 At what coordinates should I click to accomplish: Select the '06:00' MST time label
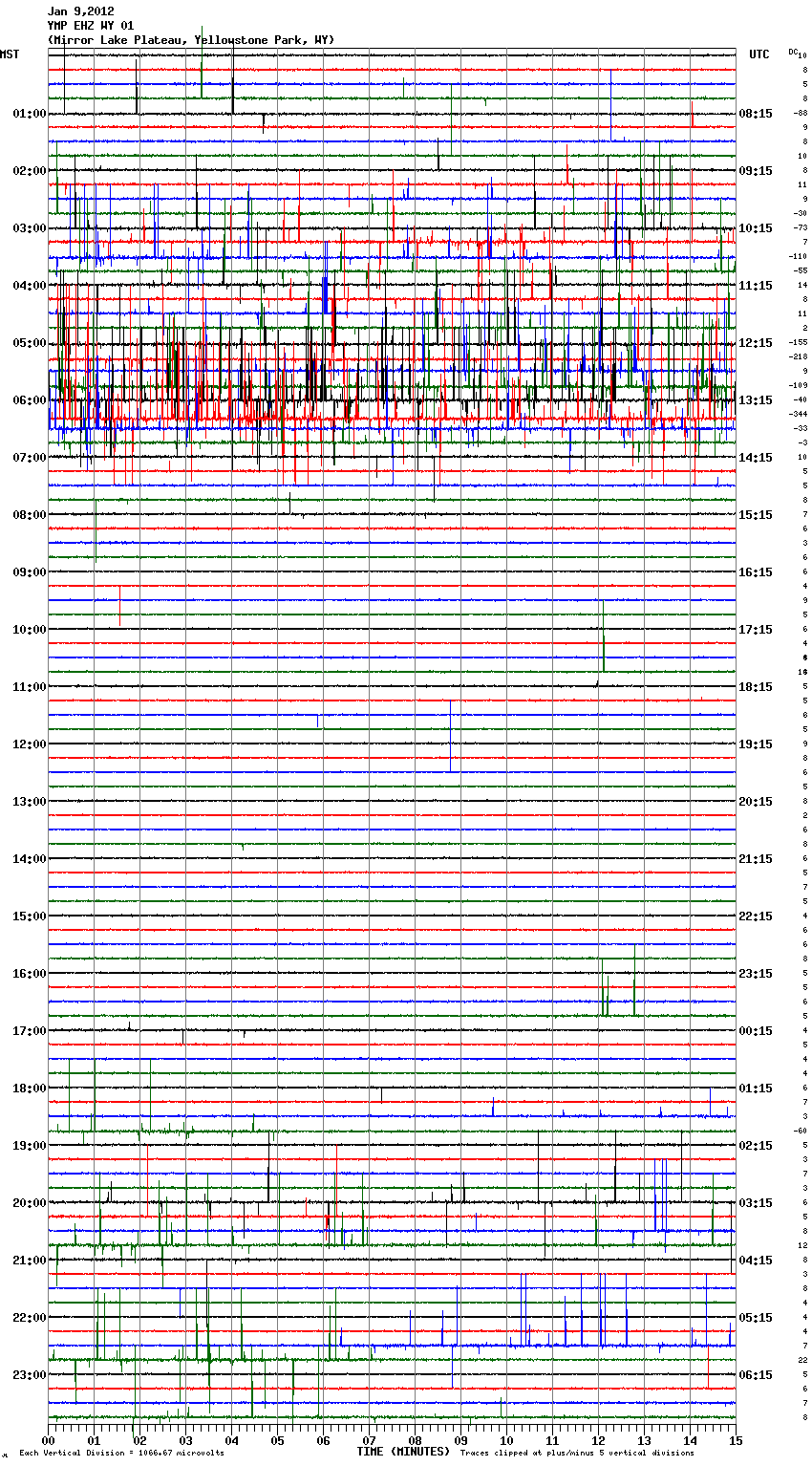coord(30,400)
